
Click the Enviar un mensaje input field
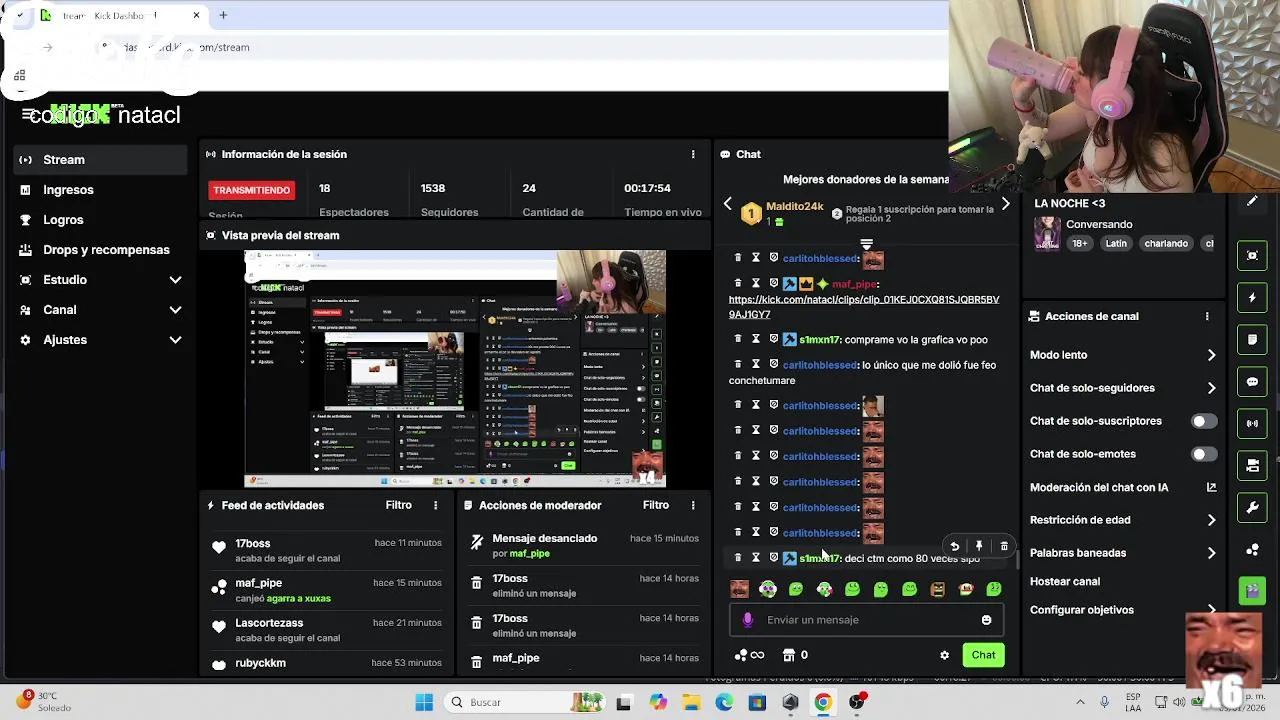(x=866, y=620)
